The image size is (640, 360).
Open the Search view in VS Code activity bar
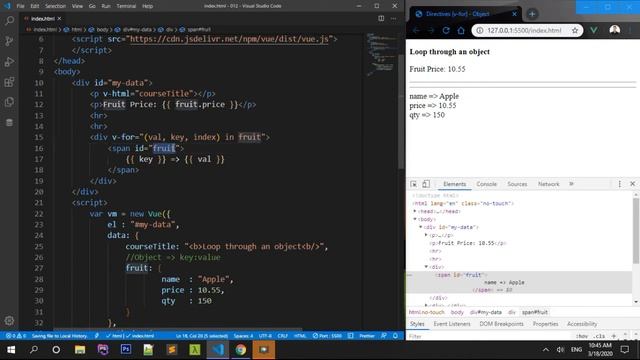pyautogui.click(x=9, y=20)
